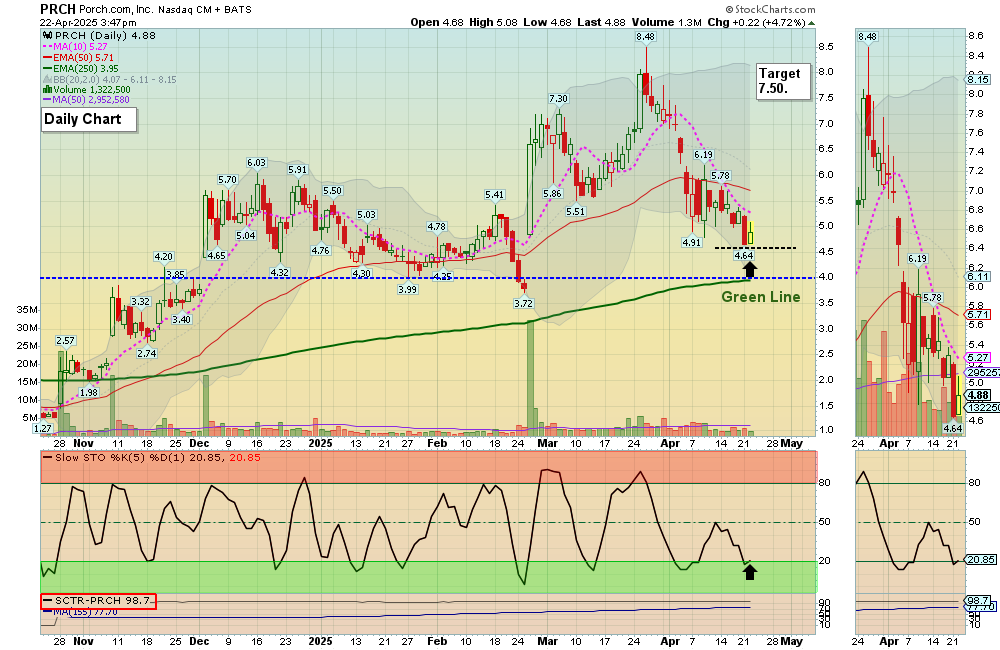
Task: Click the tall late-February volume spike bar
Action: point(530,378)
